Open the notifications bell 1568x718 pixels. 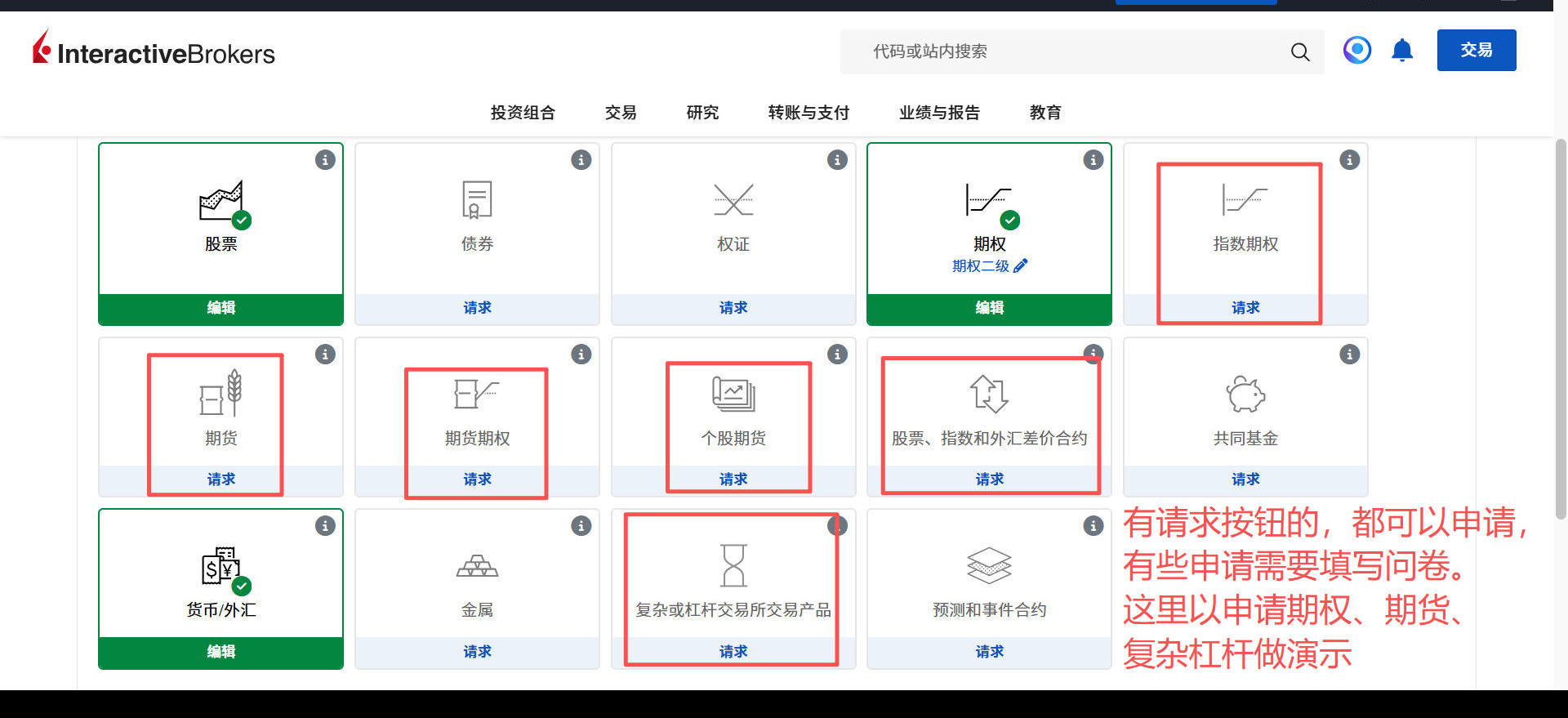1402,51
